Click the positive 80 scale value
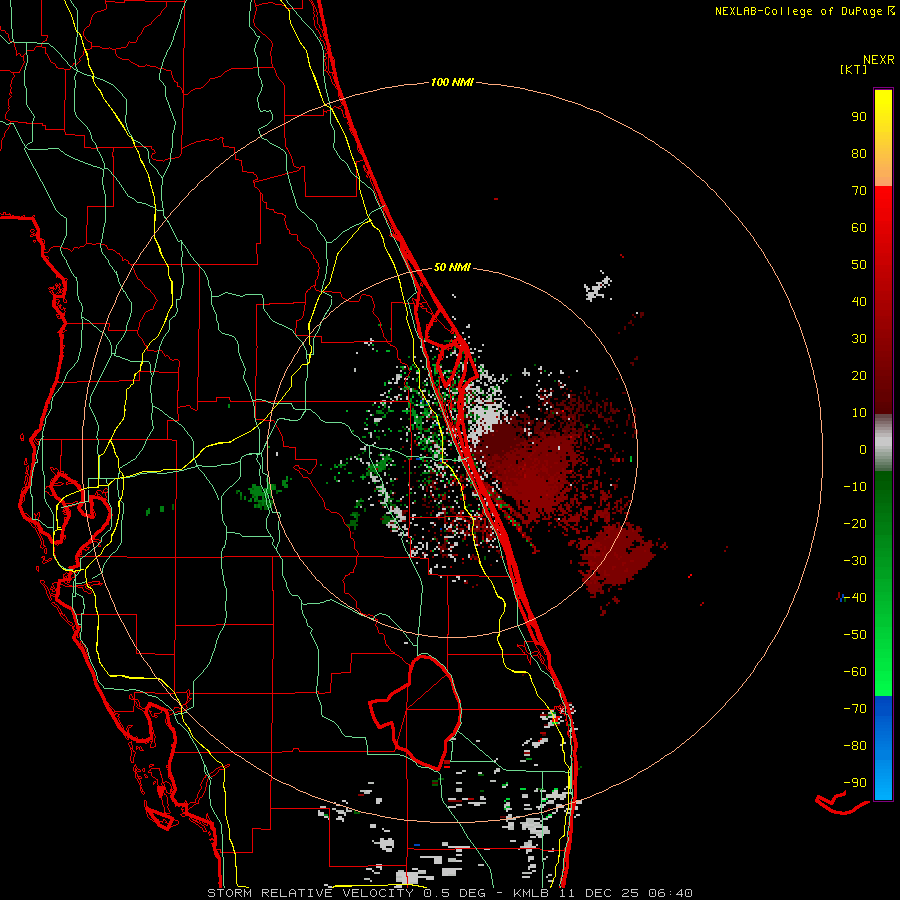 point(859,153)
